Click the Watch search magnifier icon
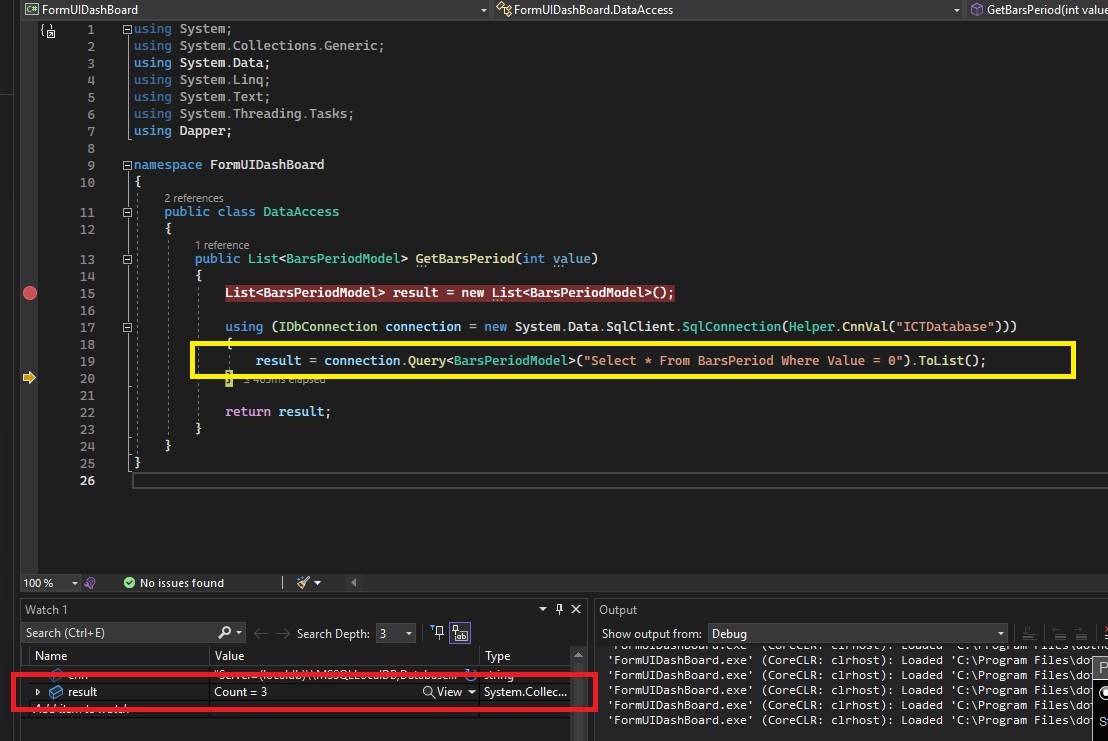 [x=225, y=633]
